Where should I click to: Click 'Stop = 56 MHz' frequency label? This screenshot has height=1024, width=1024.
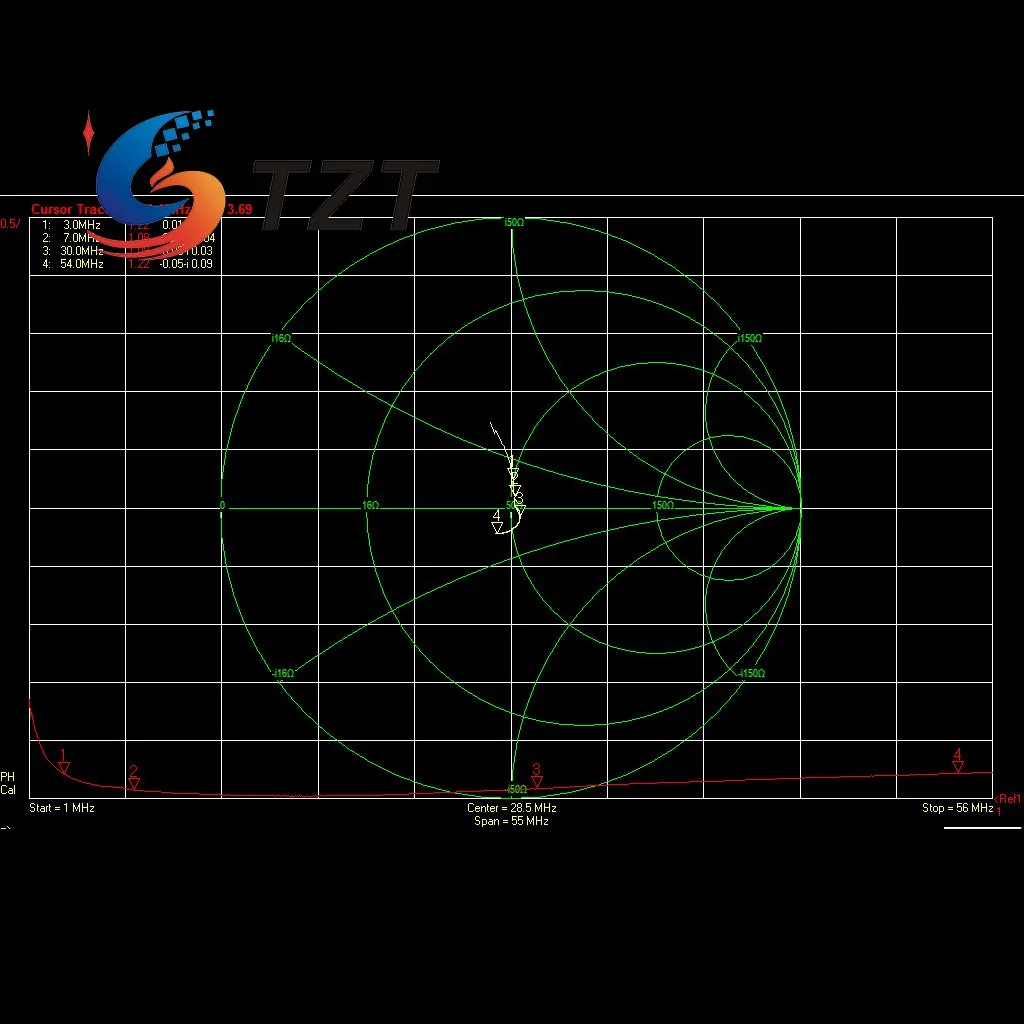[957, 808]
